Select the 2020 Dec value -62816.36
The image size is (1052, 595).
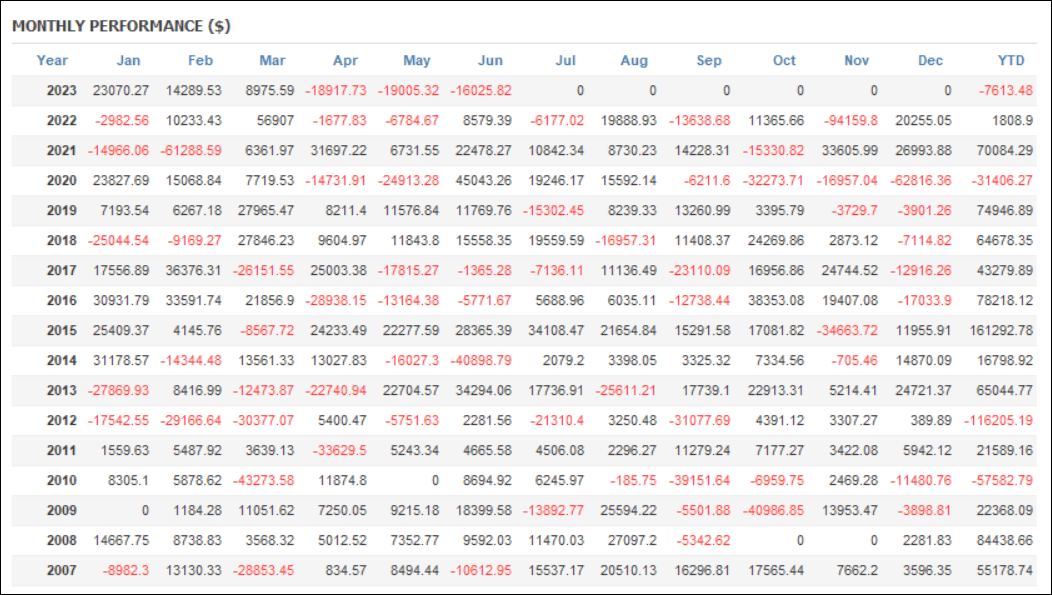[920, 180]
